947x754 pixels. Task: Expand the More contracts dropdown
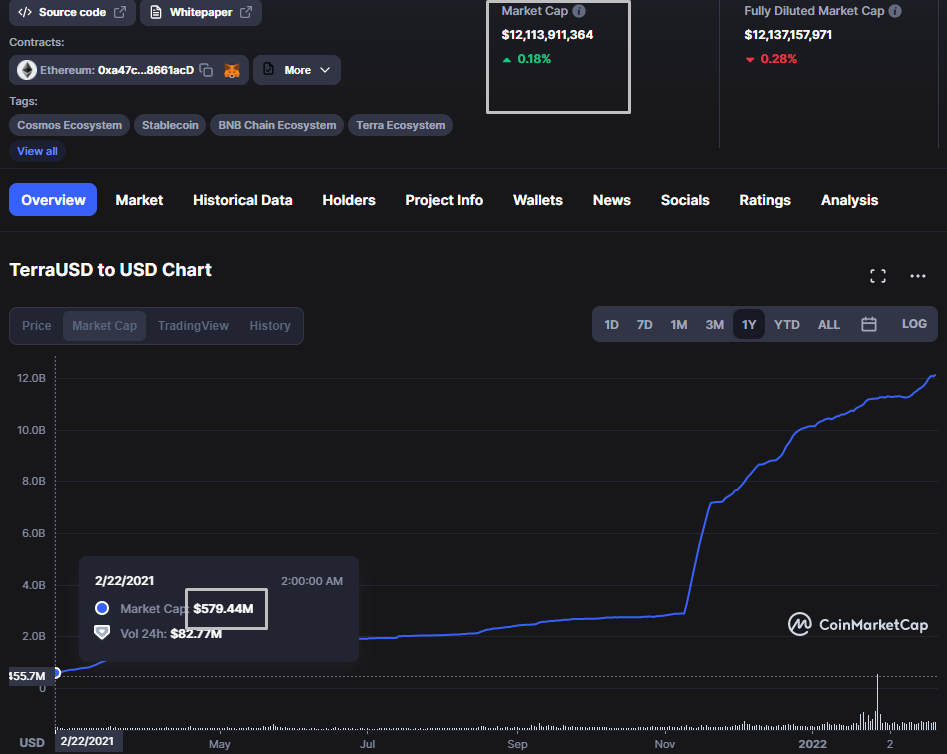click(x=297, y=70)
